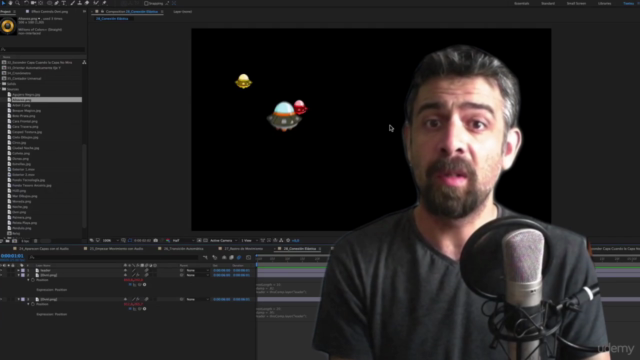Toggle mask and shape path visibility
Viewport: 640px width, 360px height.
[130, 240]
